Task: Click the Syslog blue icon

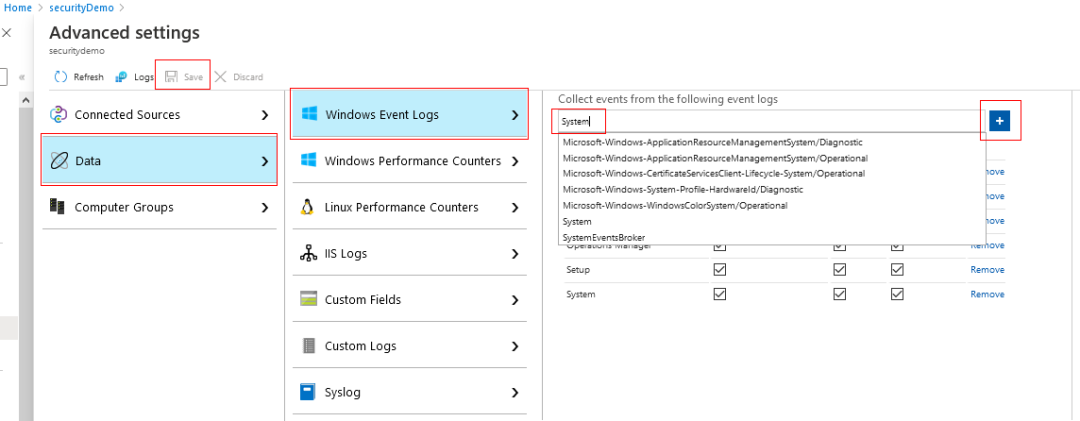Action: pyautogui.click(x=308, y=392)
